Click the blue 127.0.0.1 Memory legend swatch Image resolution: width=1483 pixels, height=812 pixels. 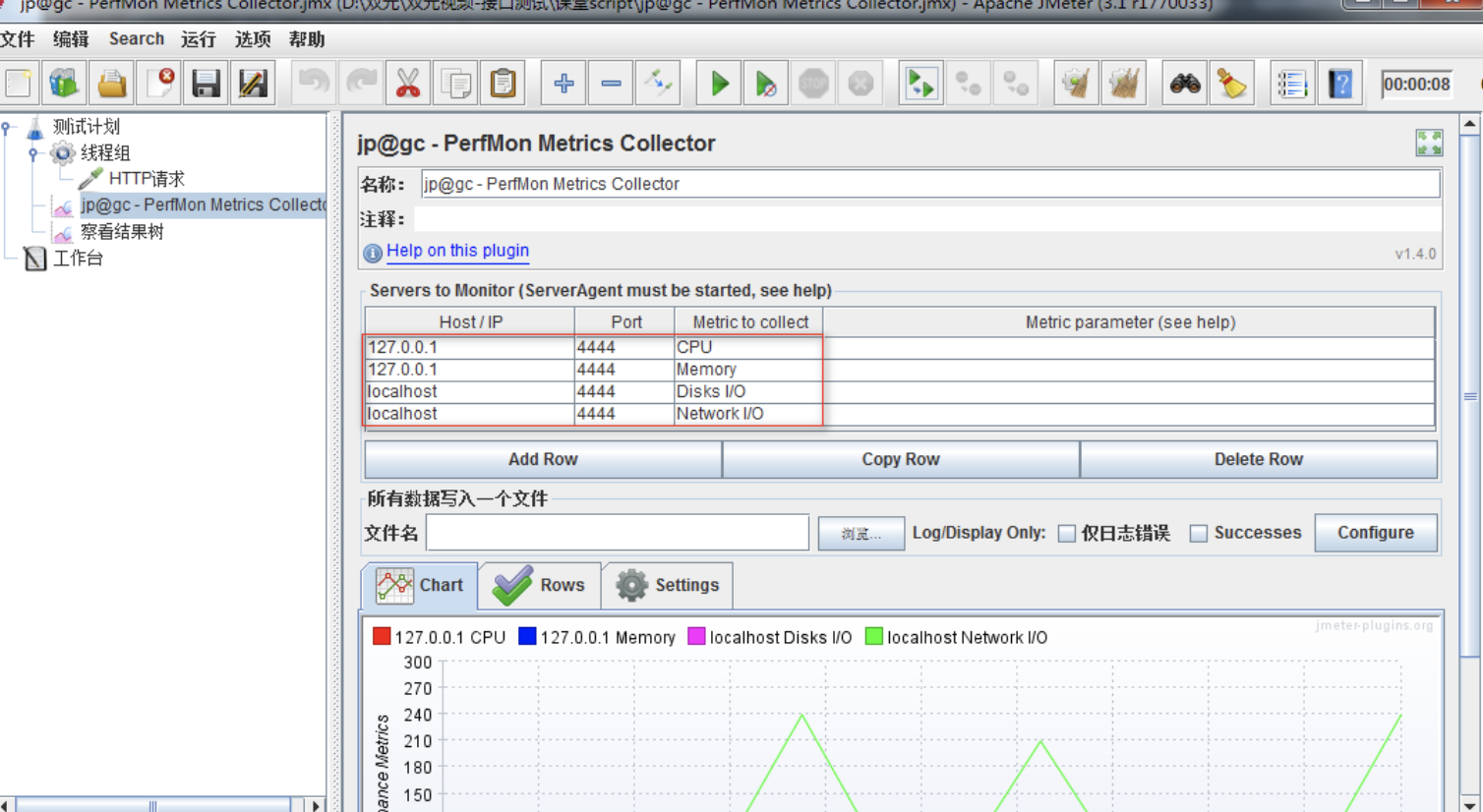527,636
